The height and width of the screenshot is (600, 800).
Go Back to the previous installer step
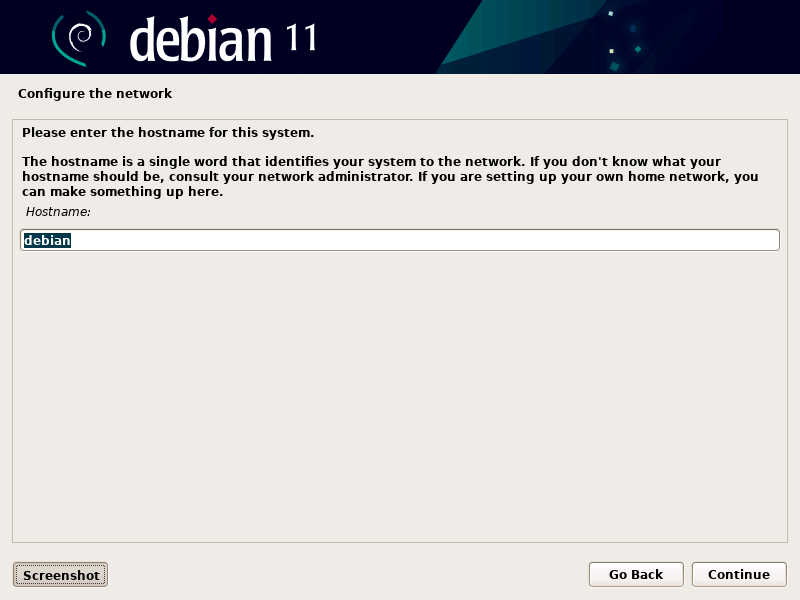coord(636,574)
